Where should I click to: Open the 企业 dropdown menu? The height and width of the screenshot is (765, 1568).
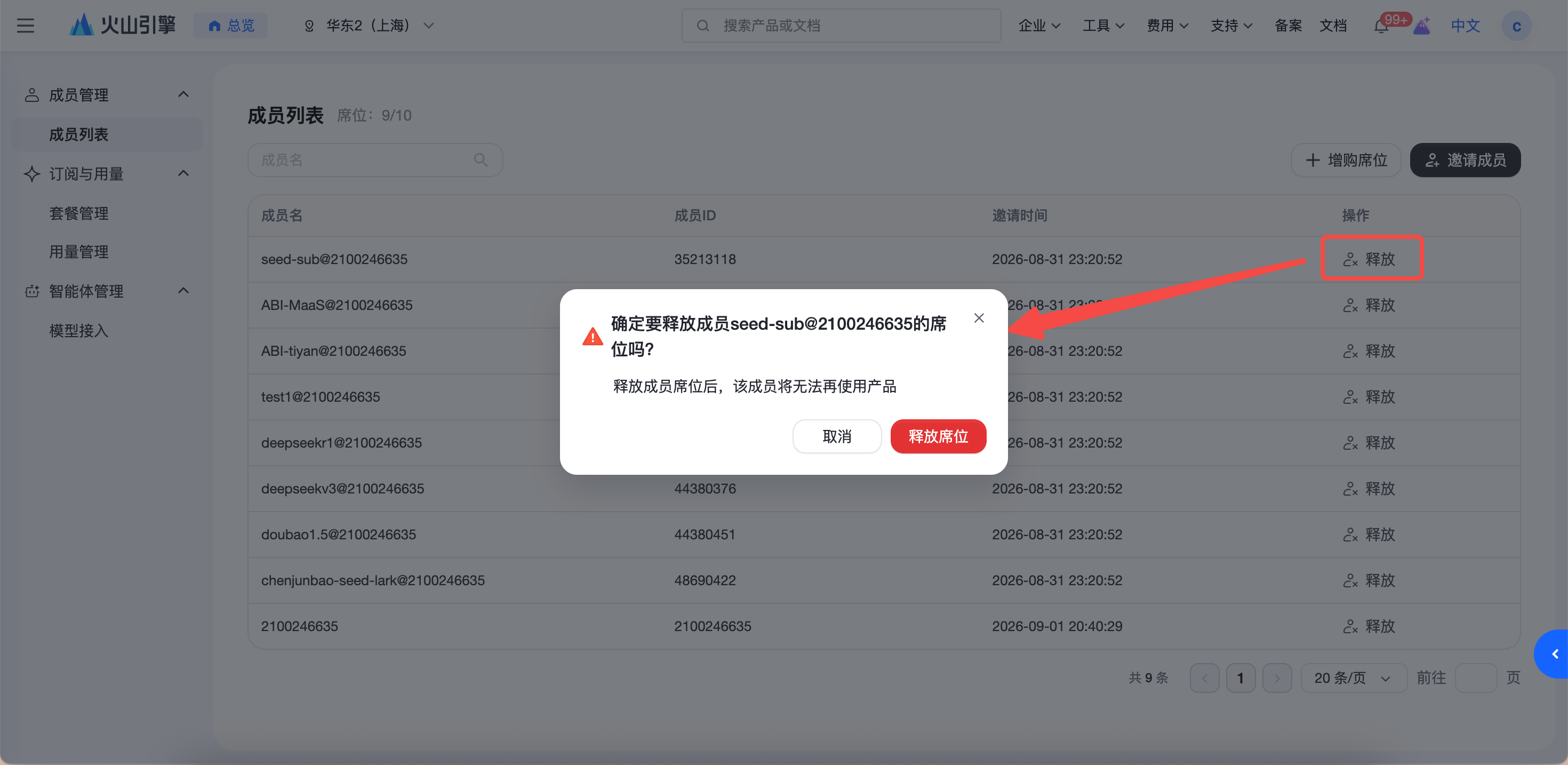click(x=1039, y=26)
